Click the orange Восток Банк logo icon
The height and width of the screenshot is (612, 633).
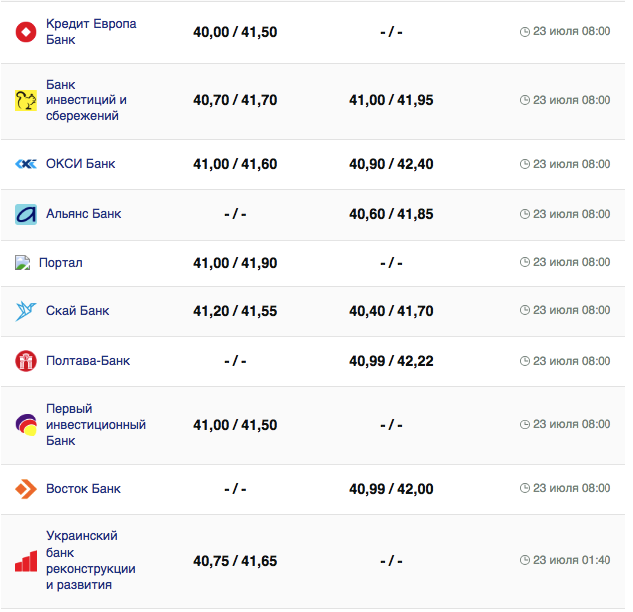click(x=26, y=489)
